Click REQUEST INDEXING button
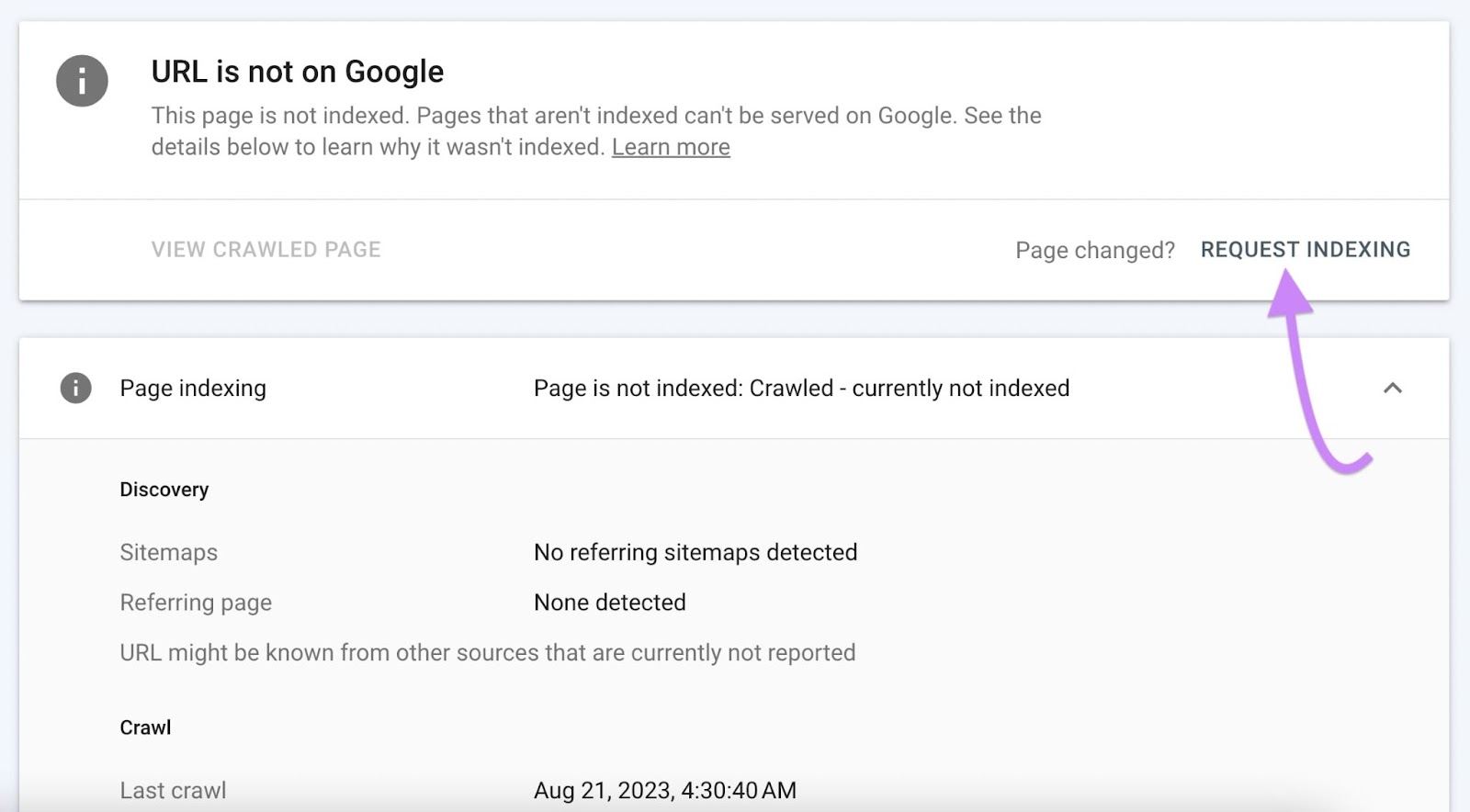 click(x=1305, y=250)
